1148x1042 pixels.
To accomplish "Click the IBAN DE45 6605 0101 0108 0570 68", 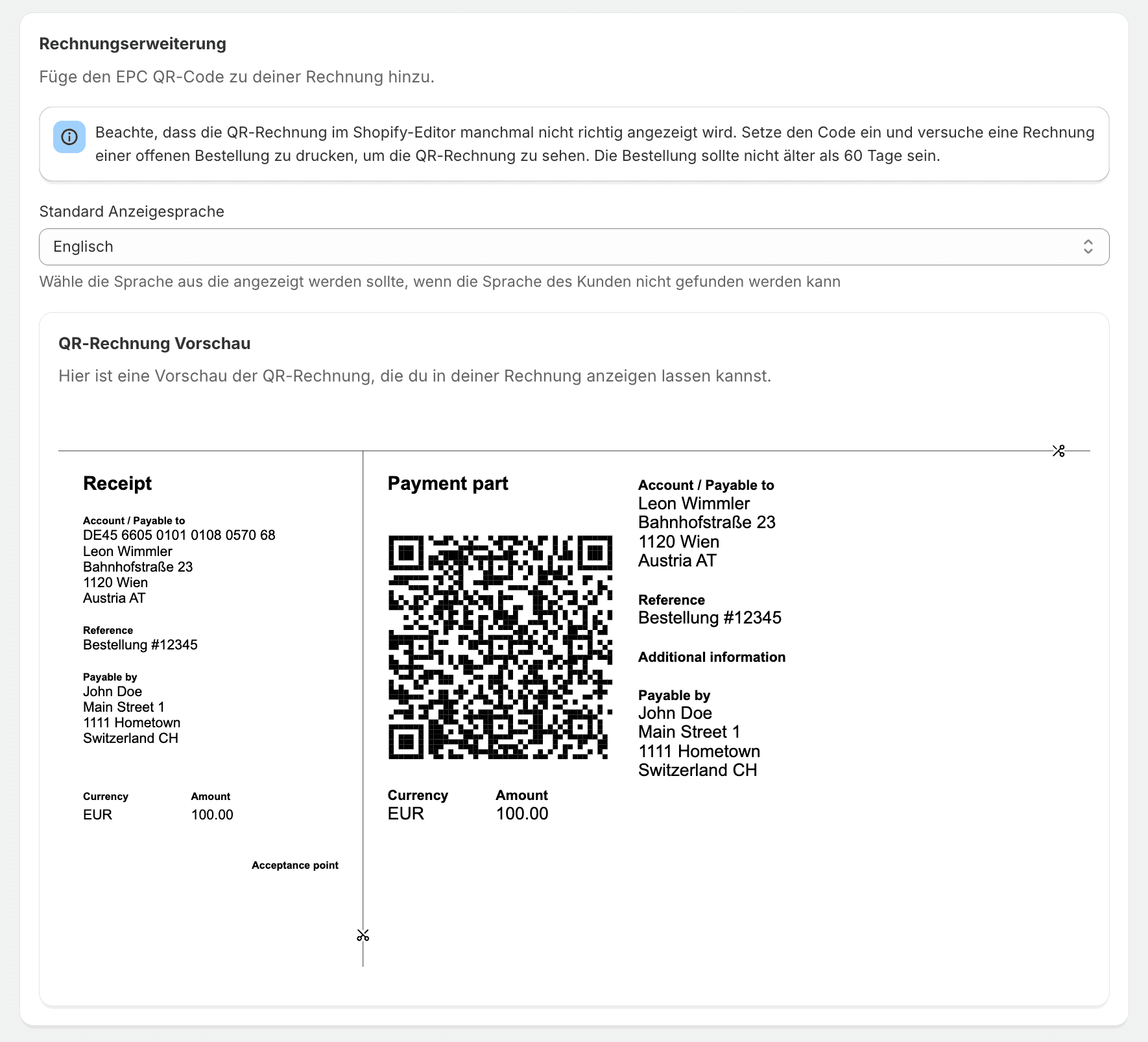I will (178, 535).
